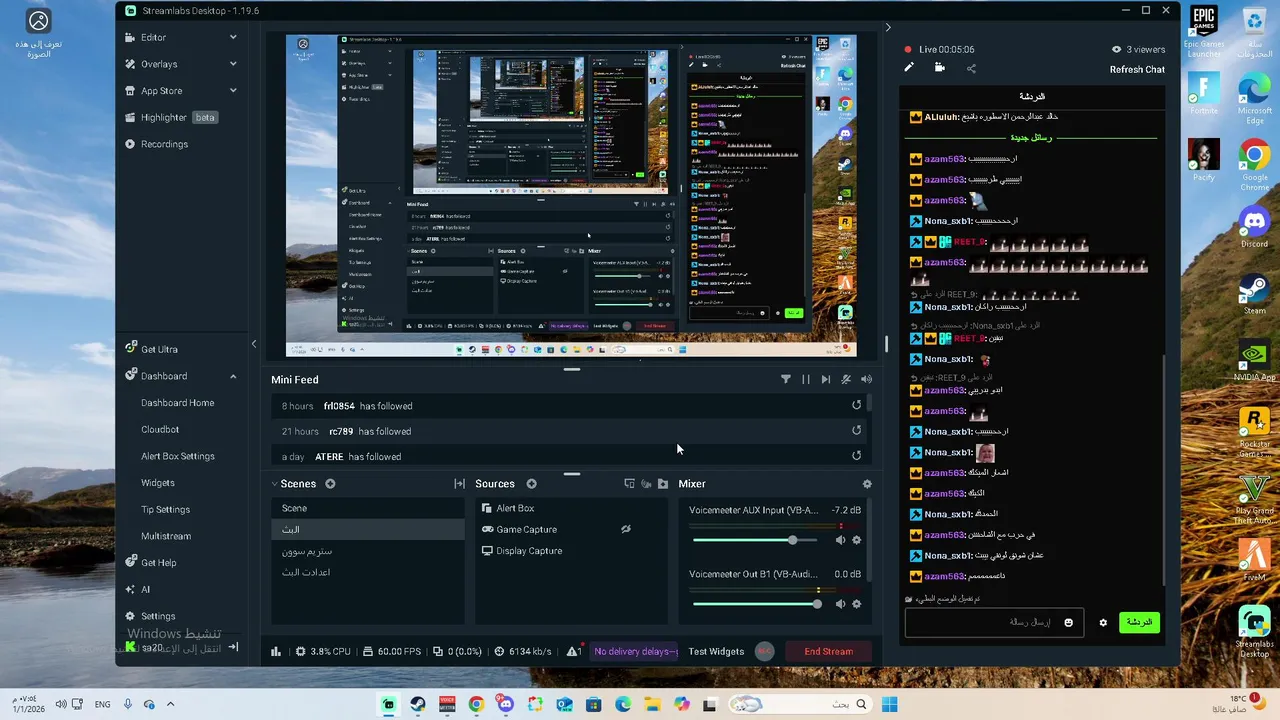This screenshot has width=1280, height=720.
Task: Open the Scenes collection dropdown arrow
Action: coord(275,484)
